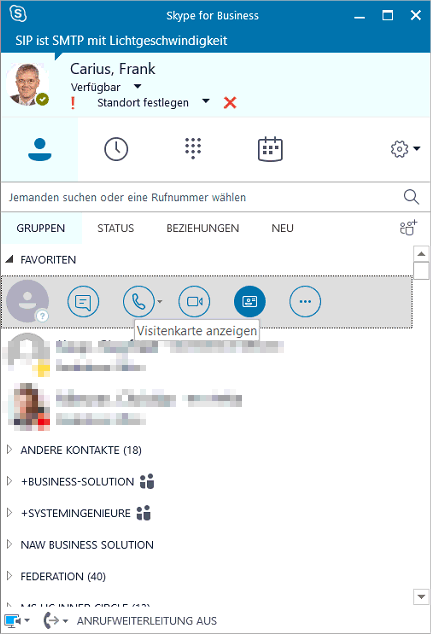
Task: Click Frank Carius profile photo
Action: coord(27,85)
